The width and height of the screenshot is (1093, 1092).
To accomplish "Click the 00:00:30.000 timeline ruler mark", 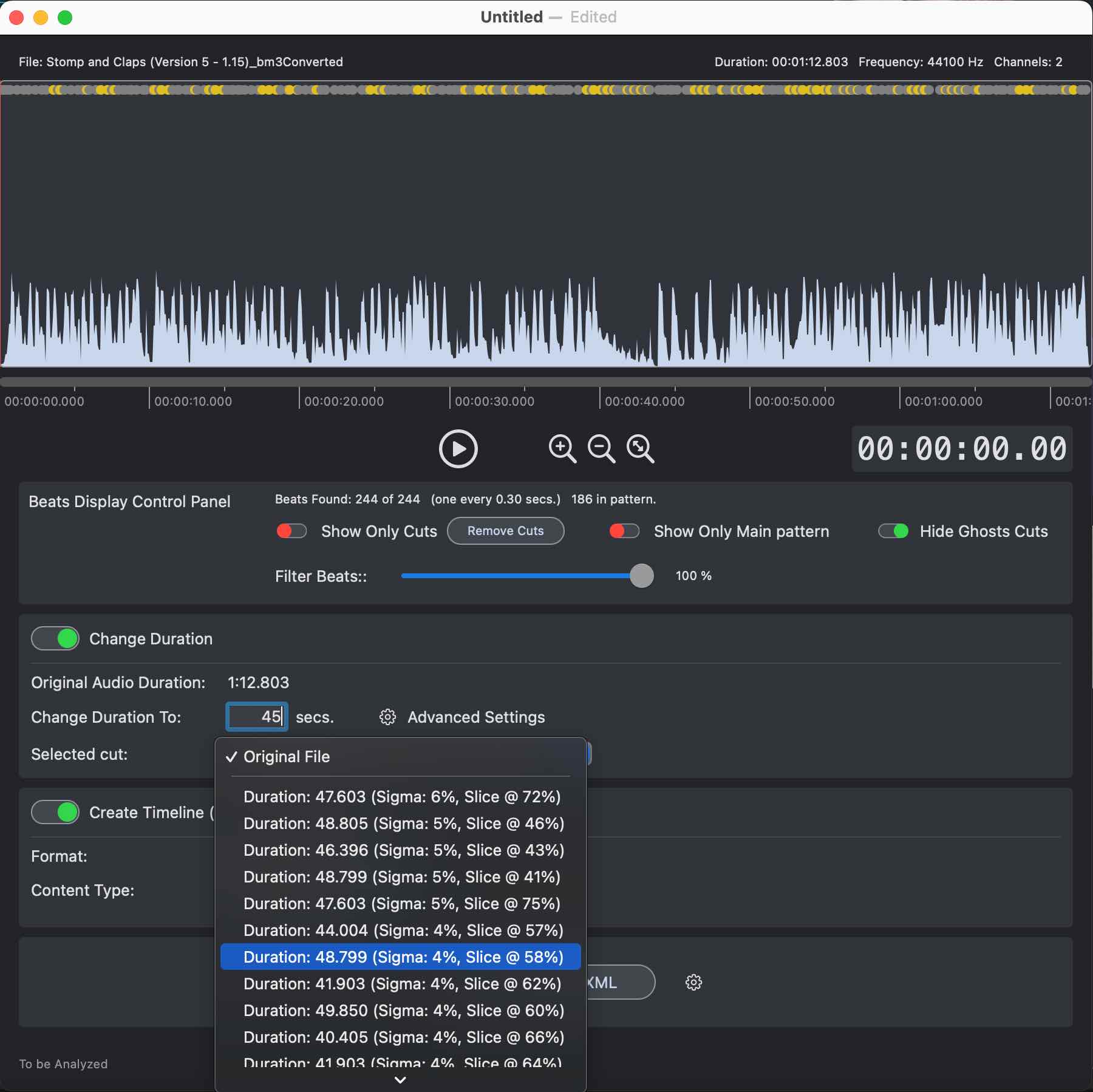I will tap(494, 401).
